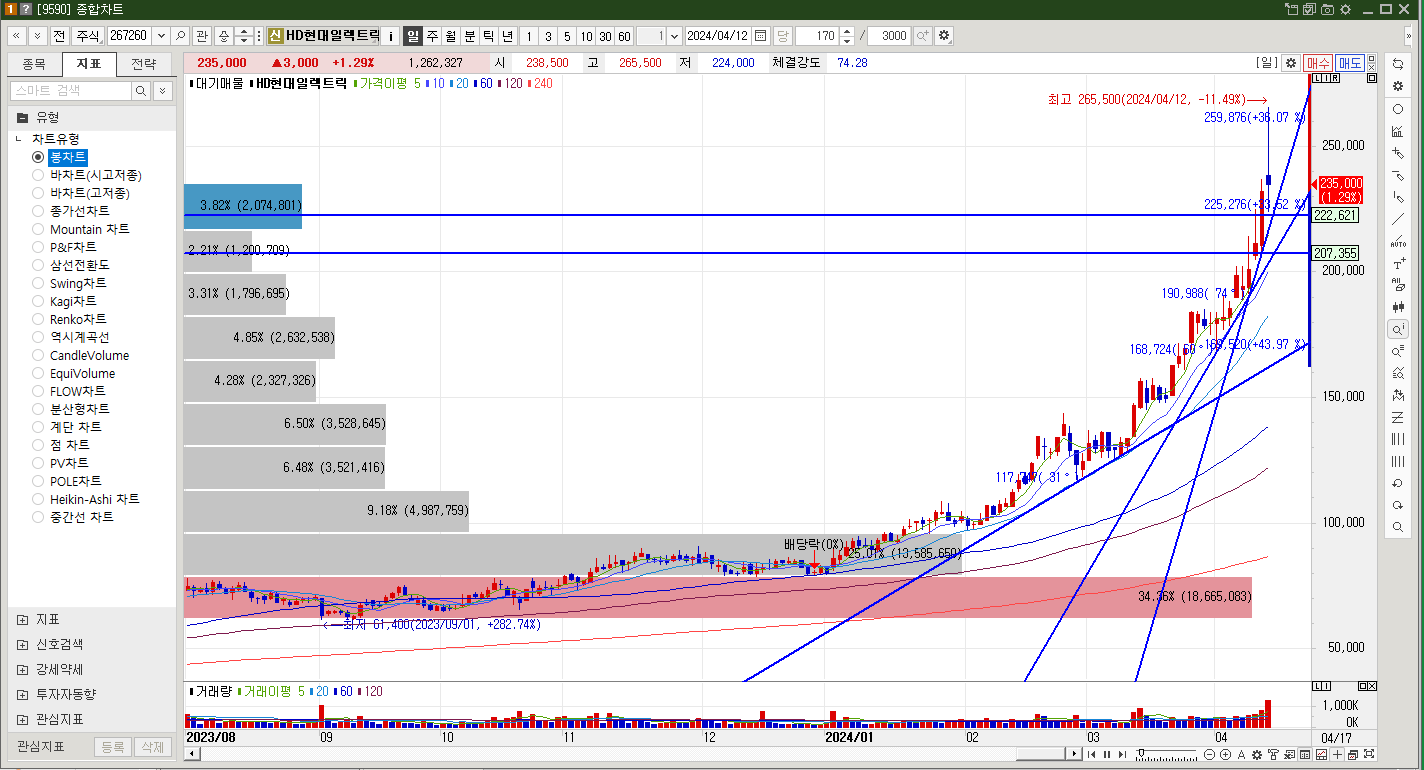Viewport: 1424px width, 770px height.
Task: Expand the 관심지표 section
Action: [22, 719]
